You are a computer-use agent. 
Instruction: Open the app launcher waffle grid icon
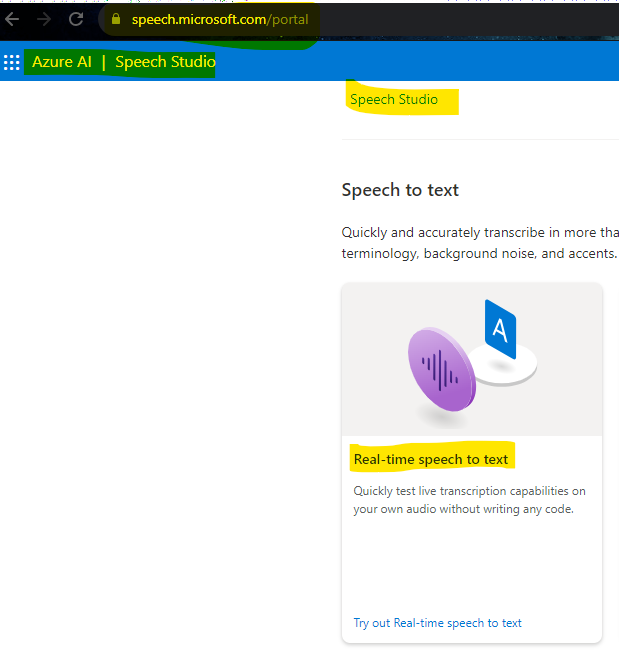point(12,63)
